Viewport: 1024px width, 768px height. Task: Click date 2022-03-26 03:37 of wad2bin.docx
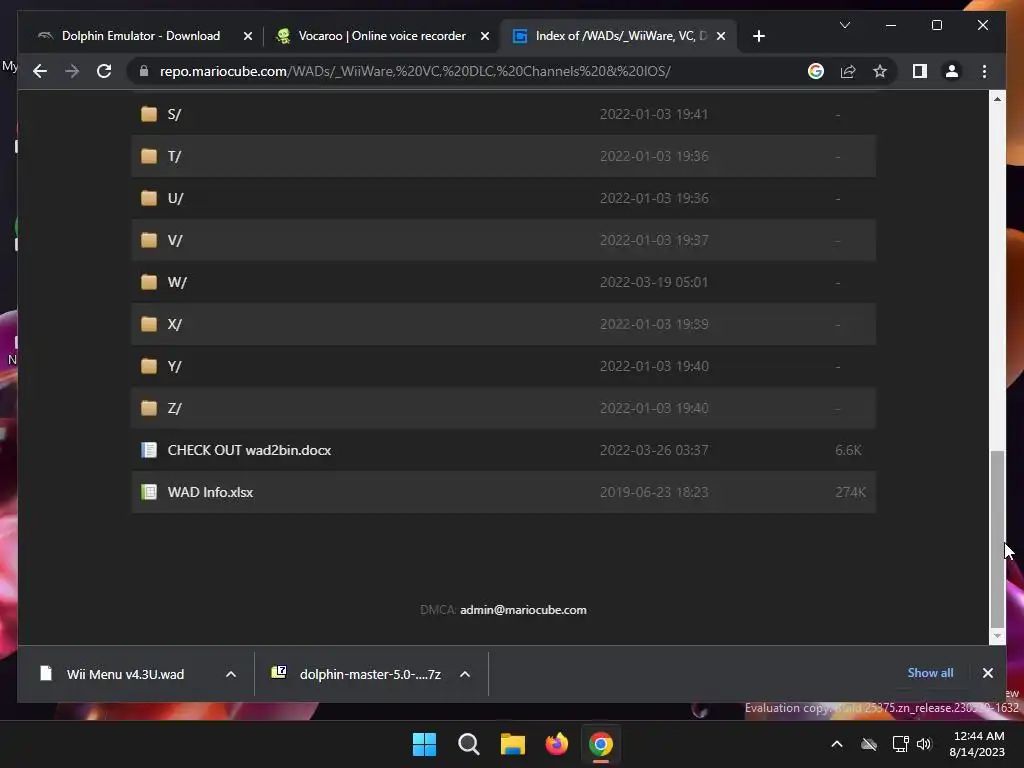pyautogui.click(x=654, y=450)
